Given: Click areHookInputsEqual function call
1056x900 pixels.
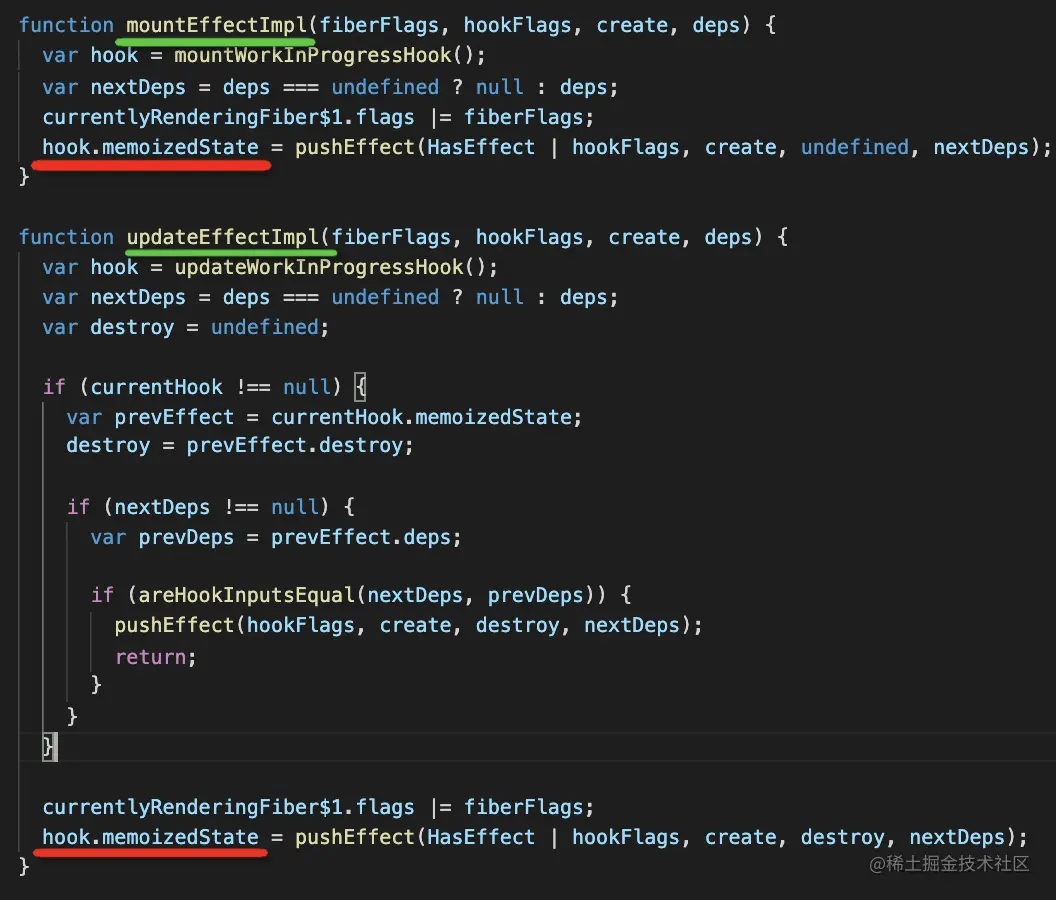Looking at the screenshot, I should [x=246, y=595].
